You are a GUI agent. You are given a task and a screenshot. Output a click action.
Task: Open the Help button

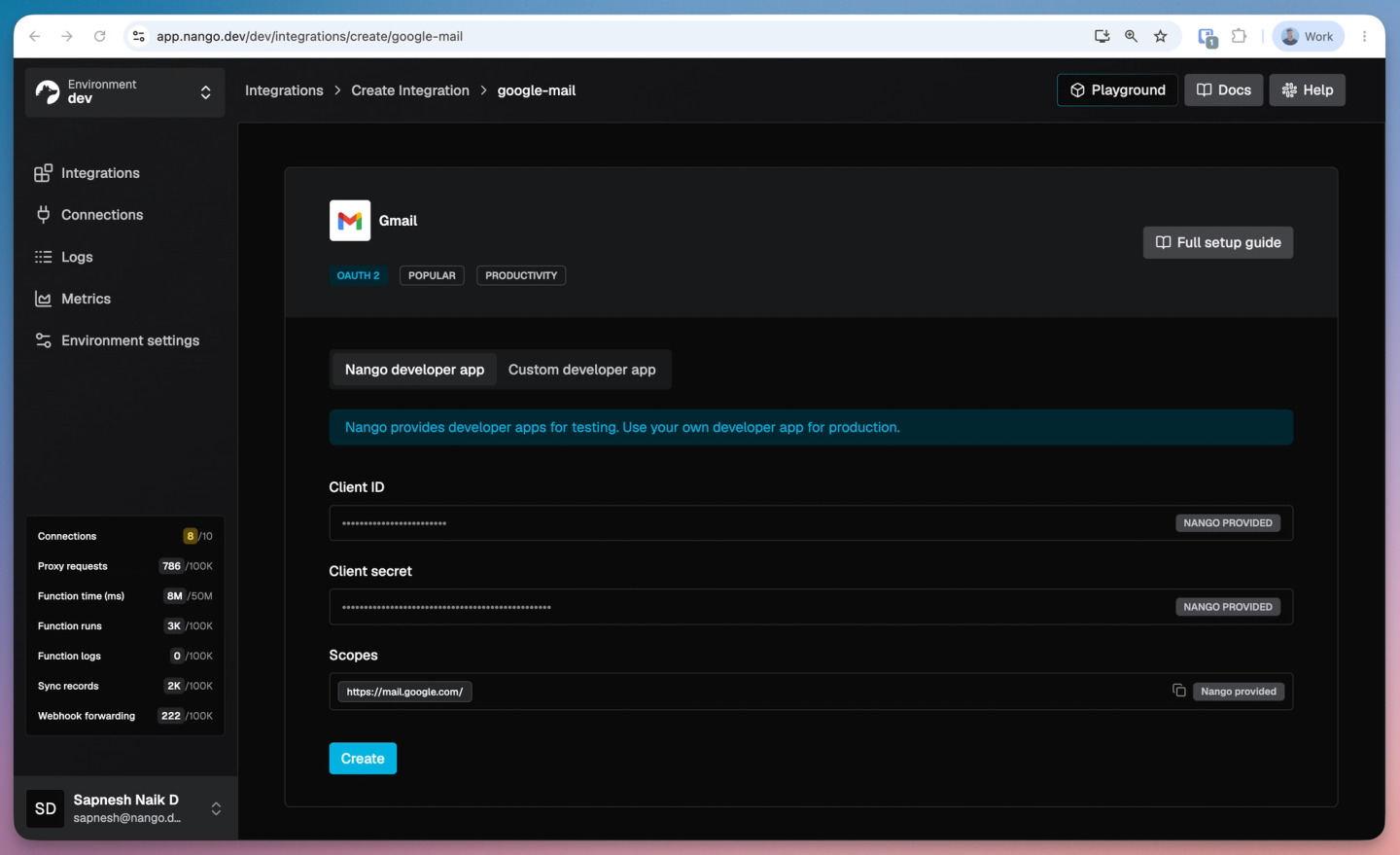point(1308,89)
